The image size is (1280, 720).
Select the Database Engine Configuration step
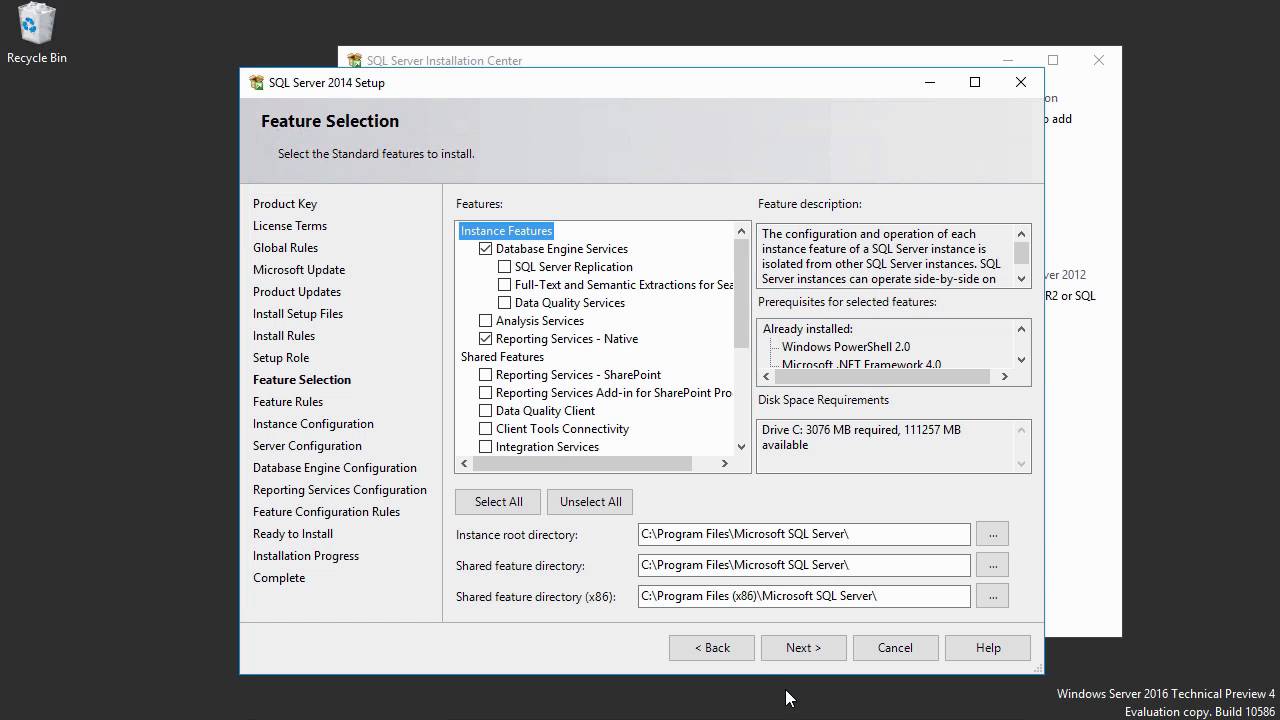tap(335, 468)
